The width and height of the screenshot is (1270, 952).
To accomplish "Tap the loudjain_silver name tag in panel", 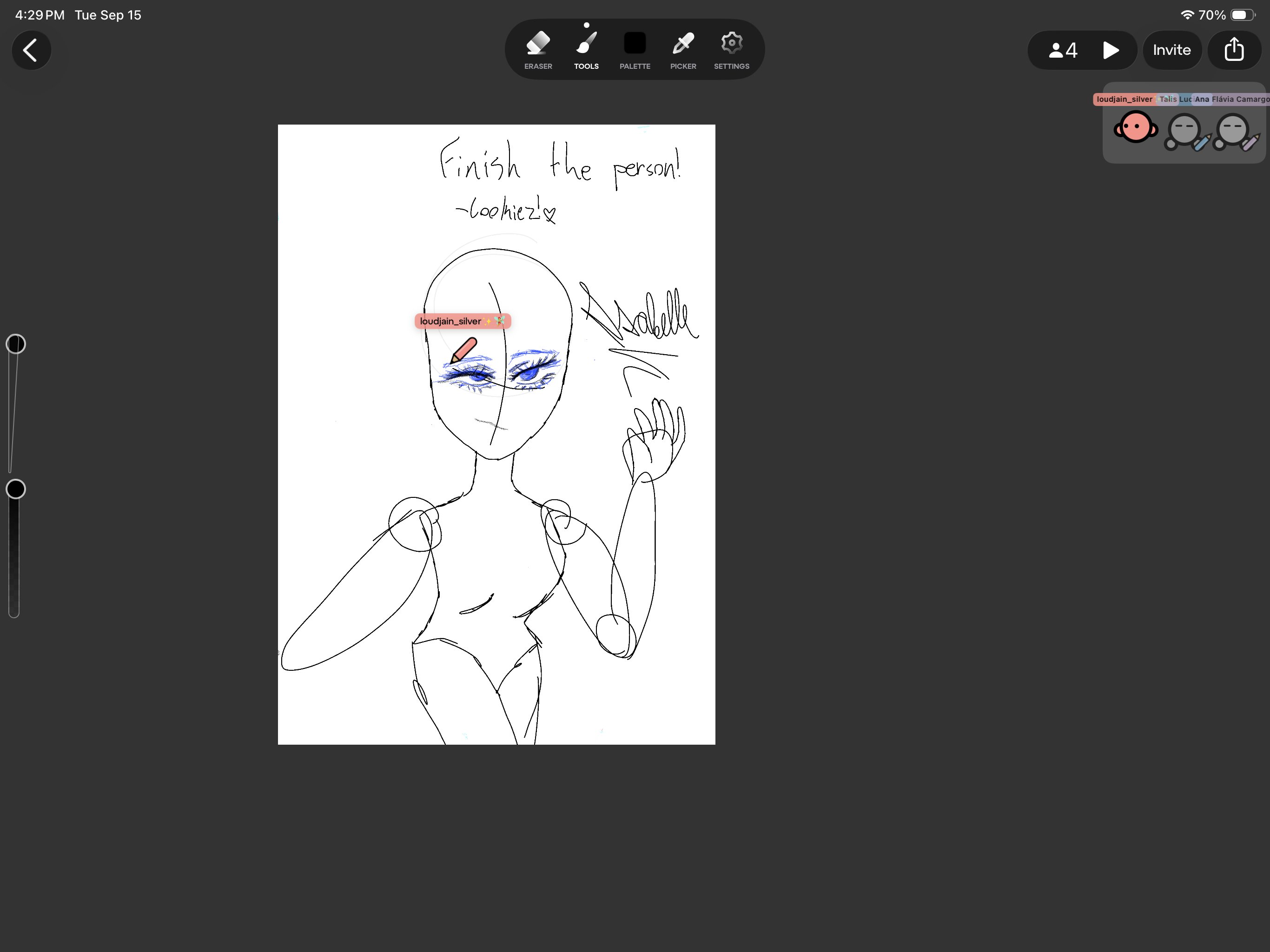I will tap(1124, 99).
